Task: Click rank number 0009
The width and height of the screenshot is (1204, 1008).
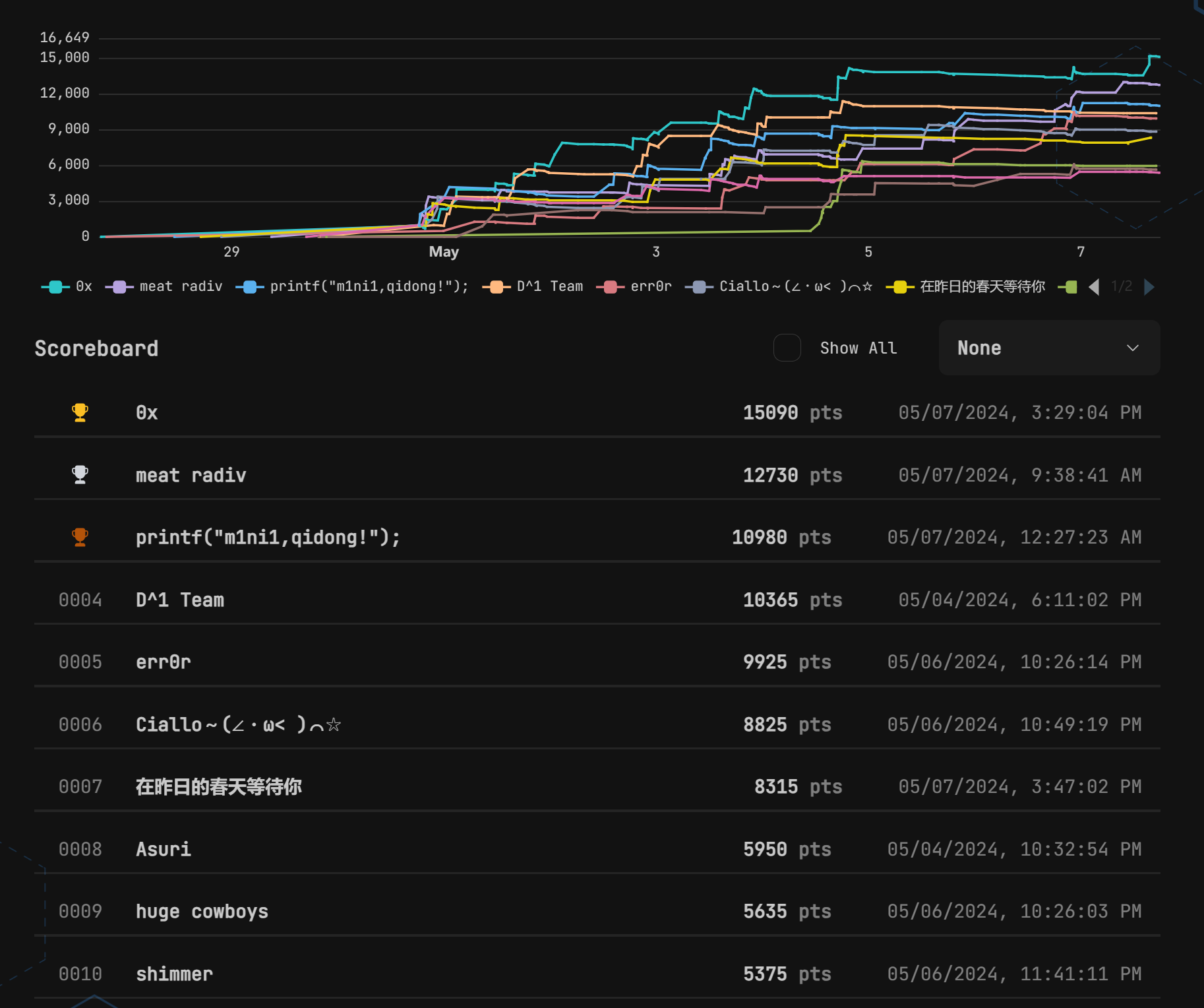Action: [x=80, y=911]
